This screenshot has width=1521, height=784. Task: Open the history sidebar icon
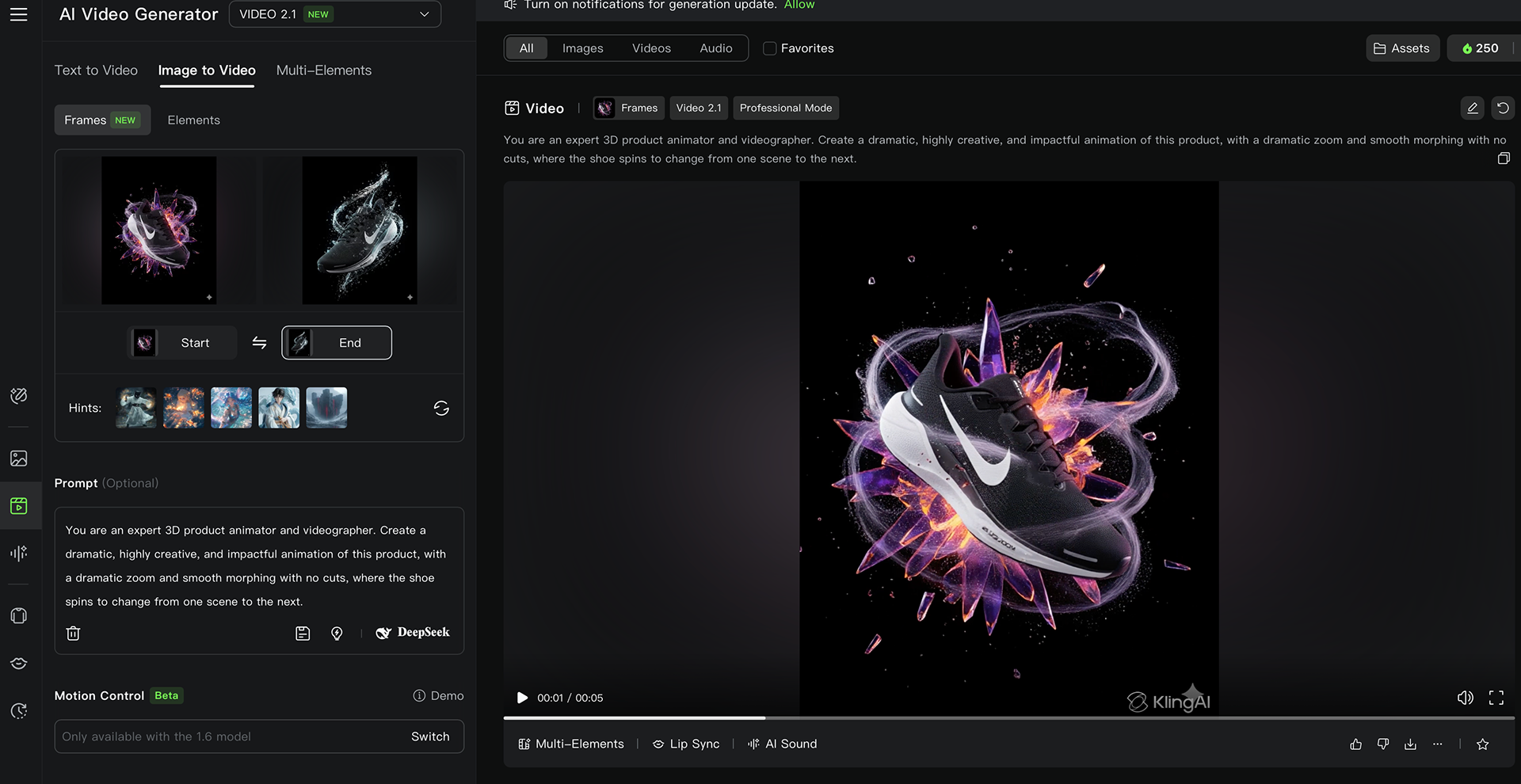19,710
